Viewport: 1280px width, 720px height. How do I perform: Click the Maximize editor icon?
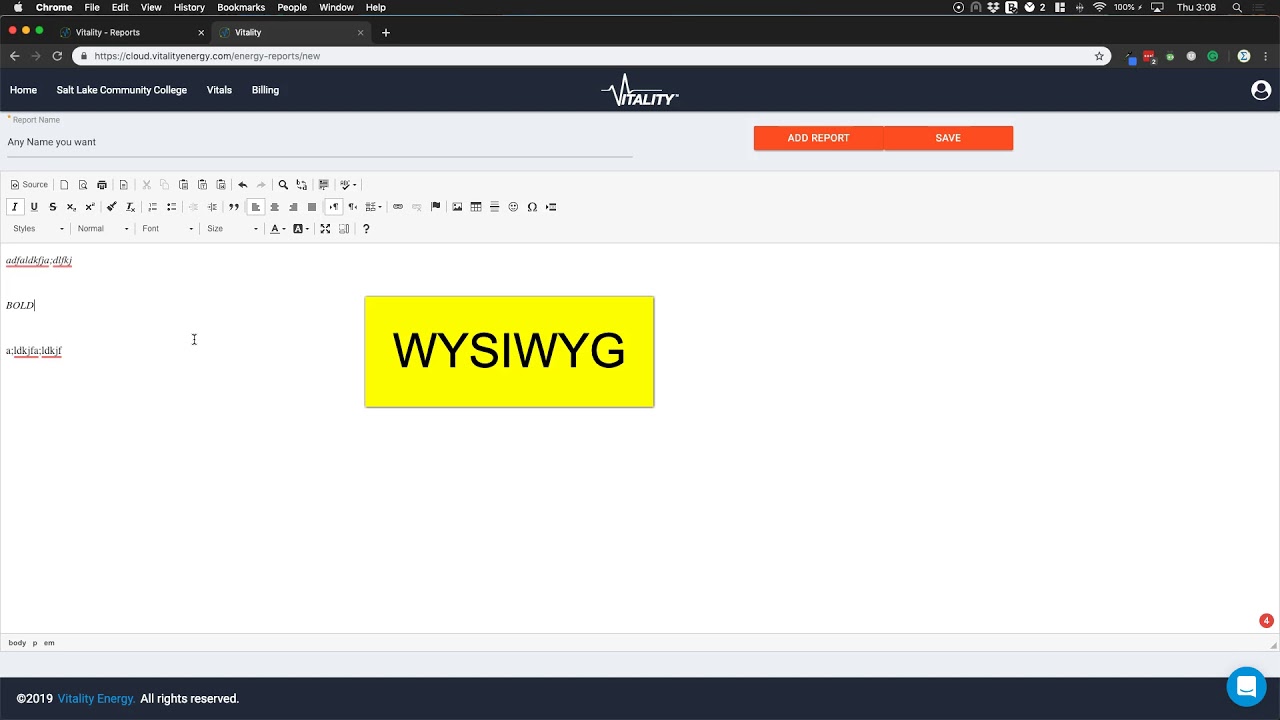tap(325, 229)
